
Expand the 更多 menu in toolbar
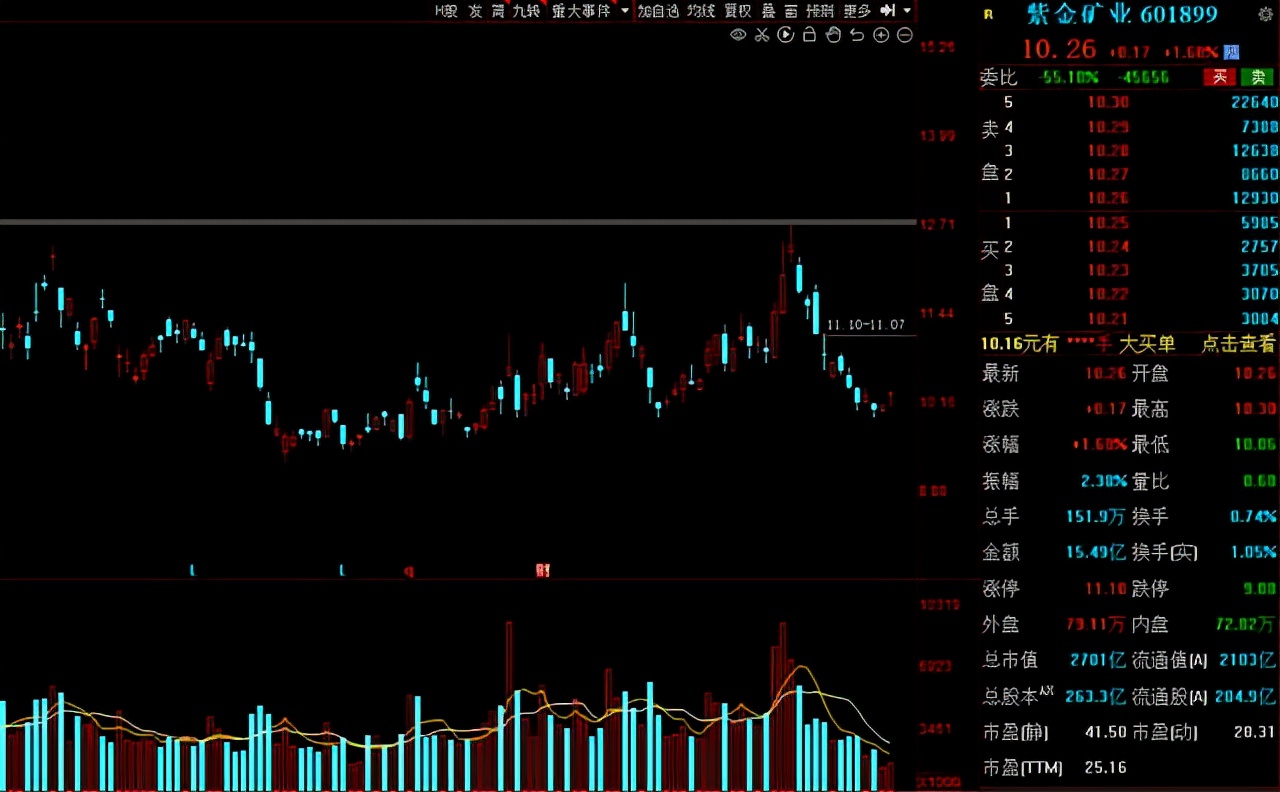[857, 11]
